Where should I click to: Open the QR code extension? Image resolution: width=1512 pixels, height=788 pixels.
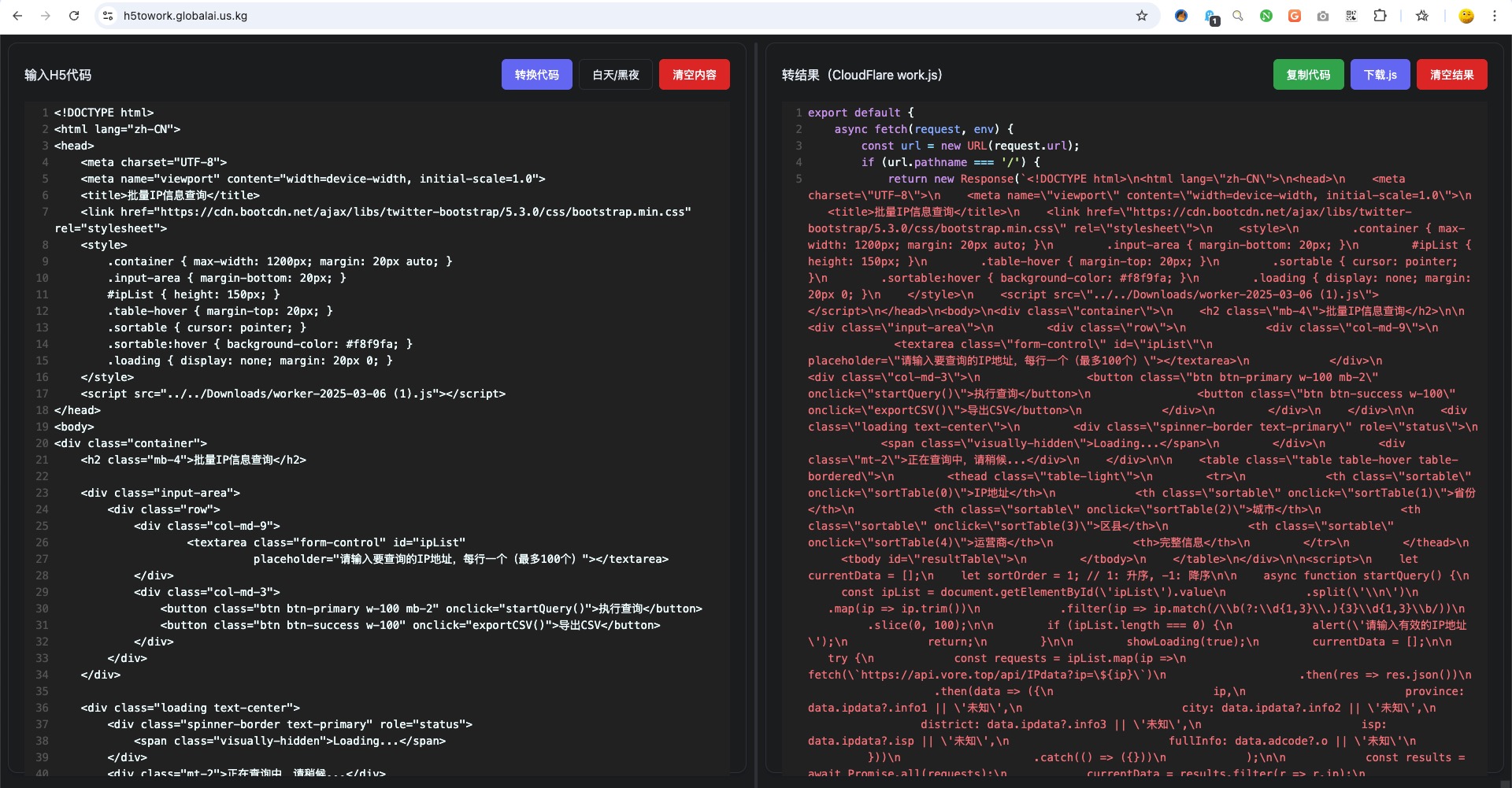1351,16
